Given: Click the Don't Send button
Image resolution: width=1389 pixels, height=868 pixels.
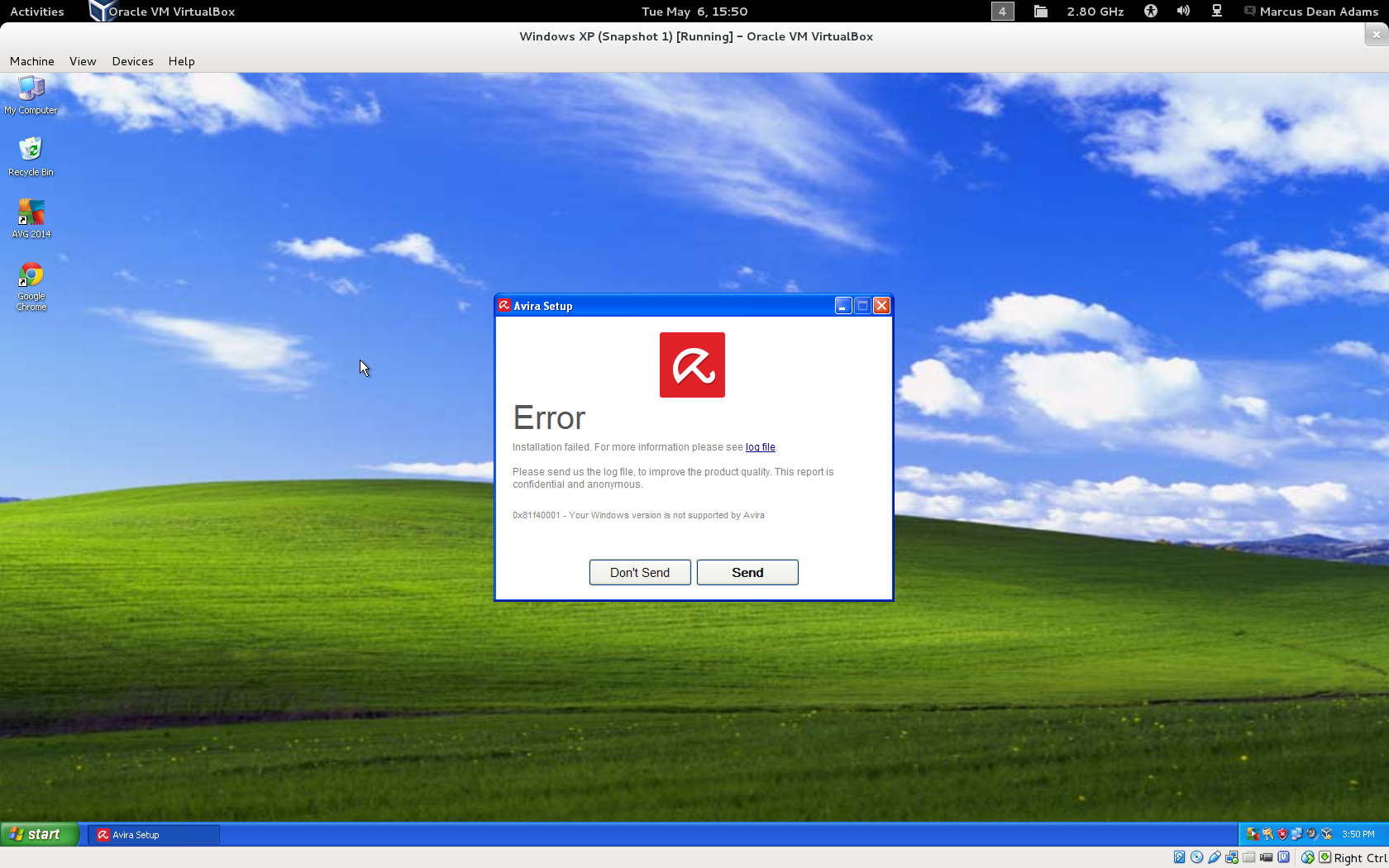Looking at the screenshot, I should click(640, 572).
